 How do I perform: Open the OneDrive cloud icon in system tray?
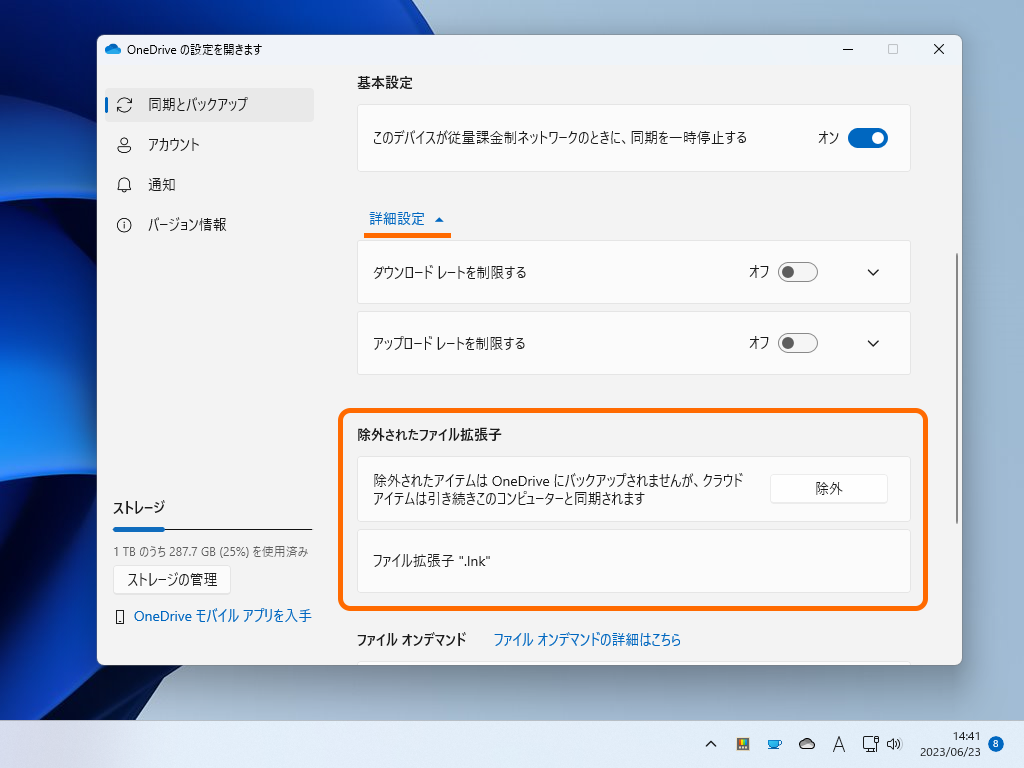[806, 744]
